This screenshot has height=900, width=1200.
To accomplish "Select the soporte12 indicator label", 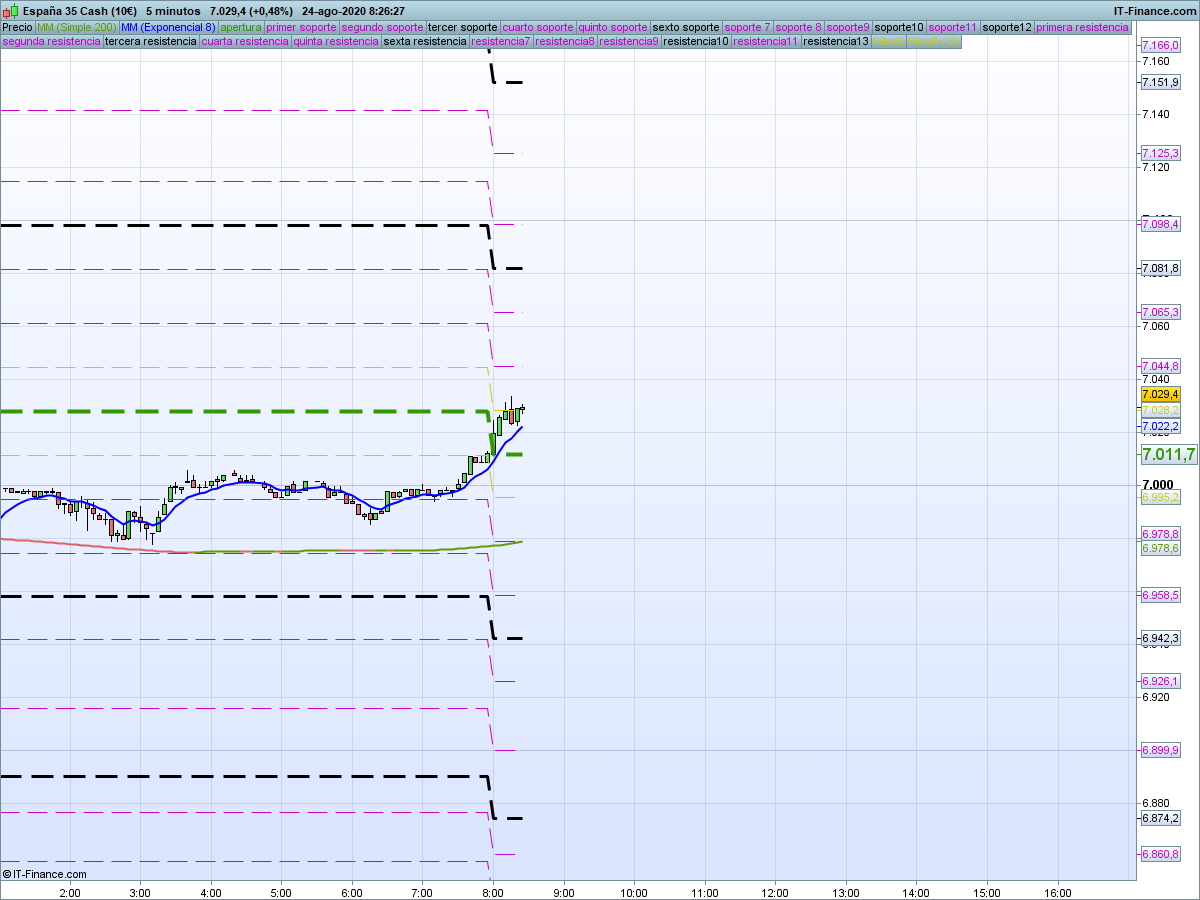I will [x=1006, y=27].
